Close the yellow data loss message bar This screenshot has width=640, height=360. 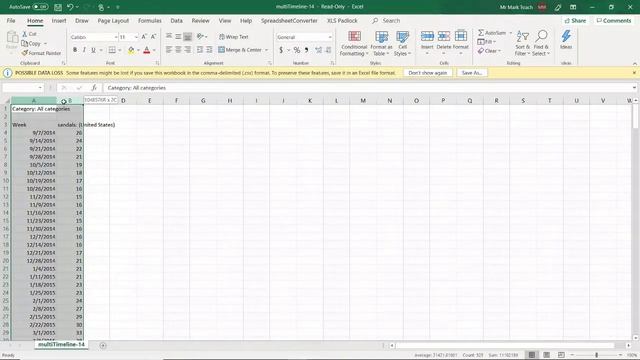[634, 73]
